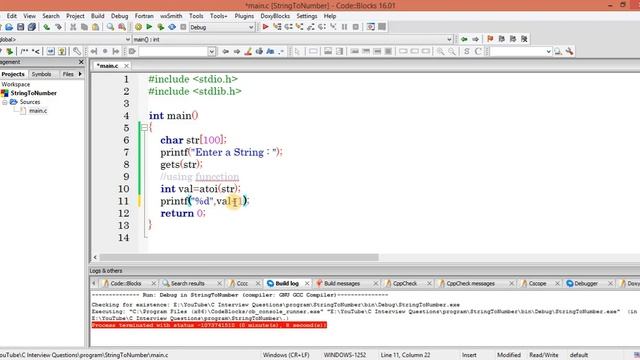Image resolution: width=640 pixels, height=360 pixels.
Task: Click the 'Line 11, Column 22' status text
Action: coord(405,355)
